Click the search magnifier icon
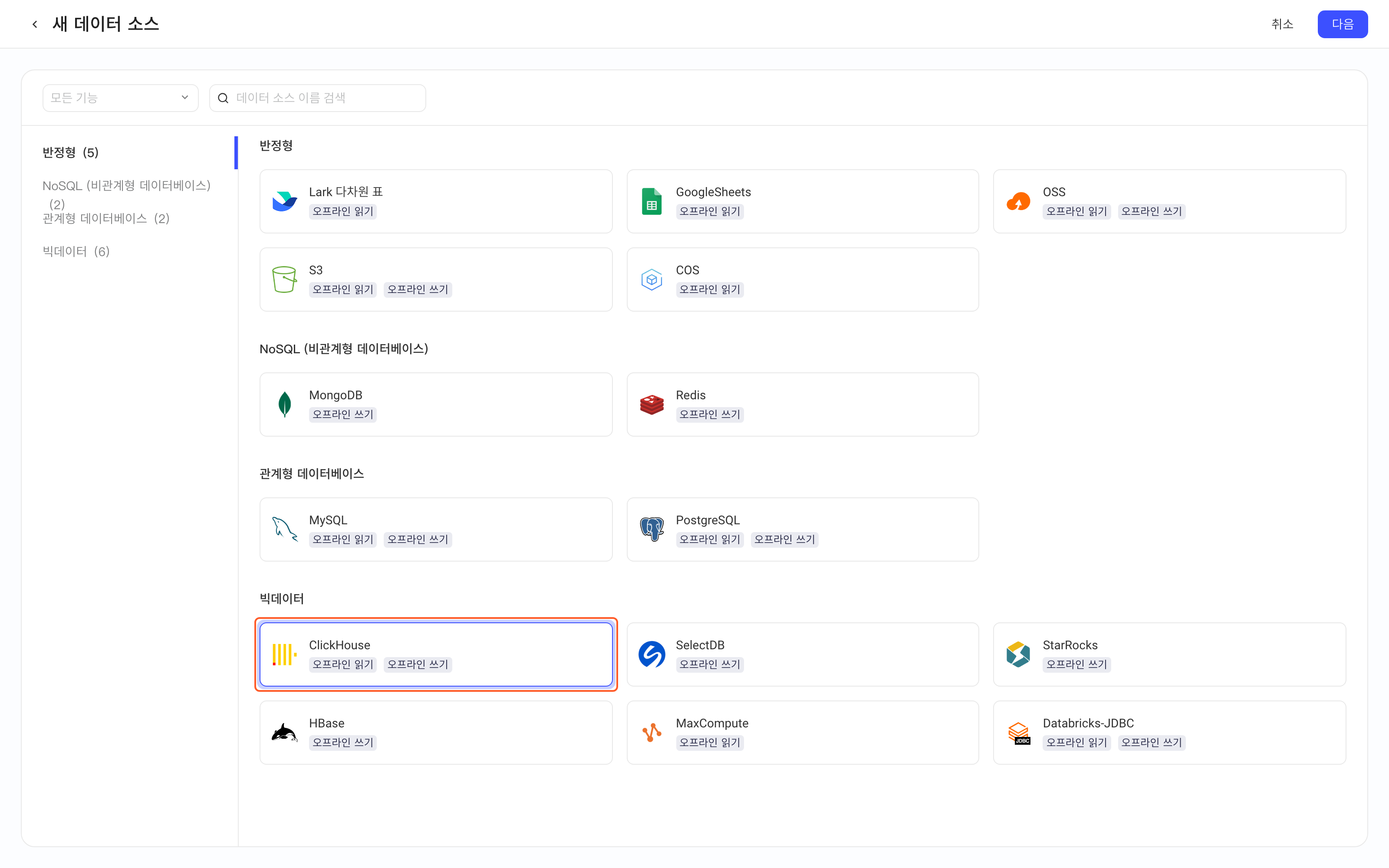The width and height of the screenshot is (1389, 868). pyautogui.click(x=223, y=98)
